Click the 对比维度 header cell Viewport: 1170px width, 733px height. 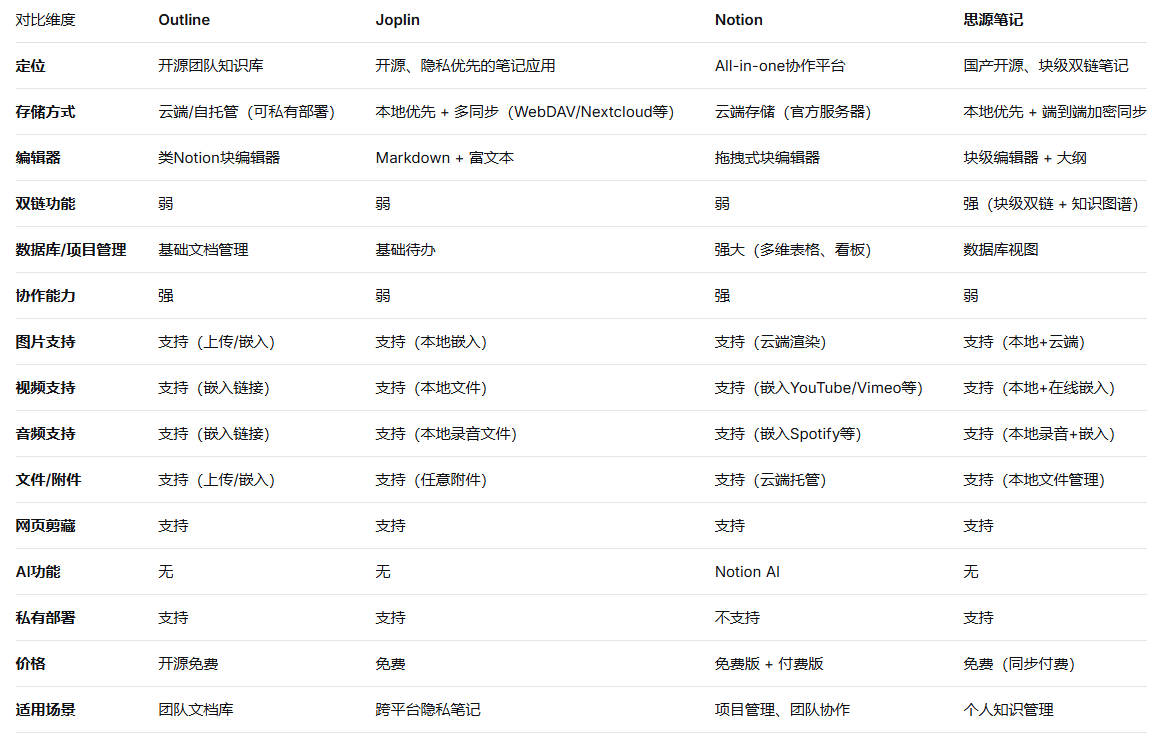tap(46, 20)
